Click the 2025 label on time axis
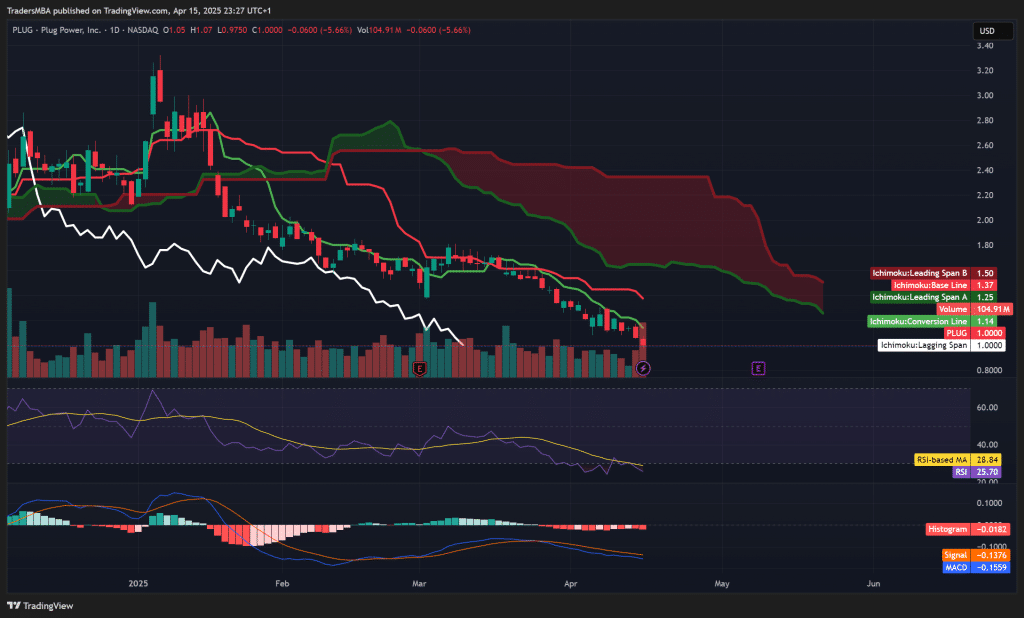The image size is (1024, 618). pos(138,583)
